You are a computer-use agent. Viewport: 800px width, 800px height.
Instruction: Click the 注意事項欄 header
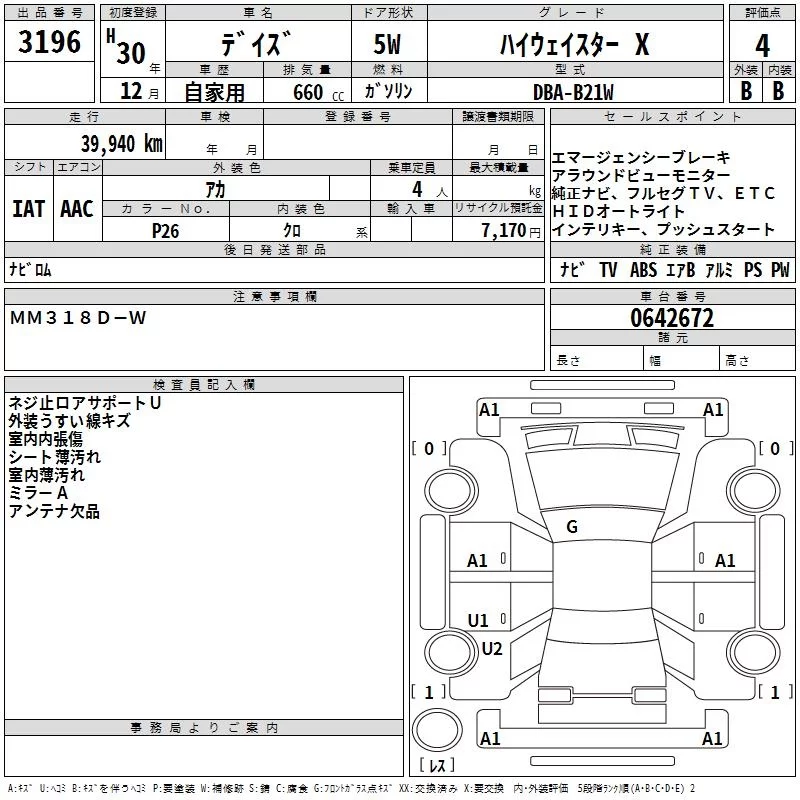(x=274, y=296)
